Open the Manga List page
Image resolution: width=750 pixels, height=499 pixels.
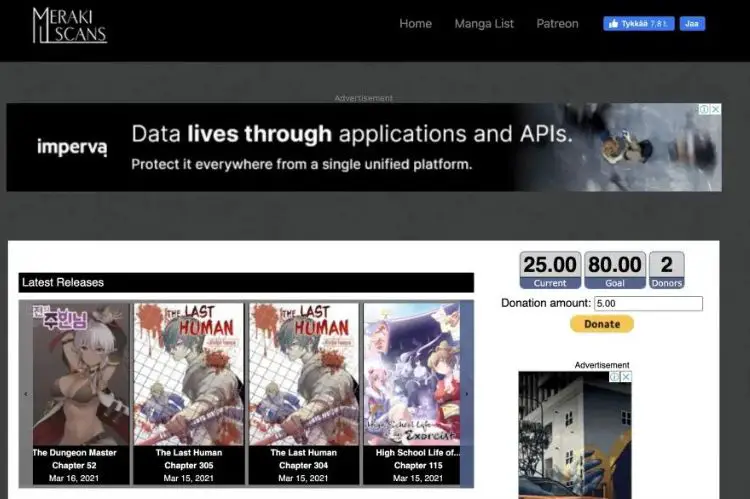[484, 23]
